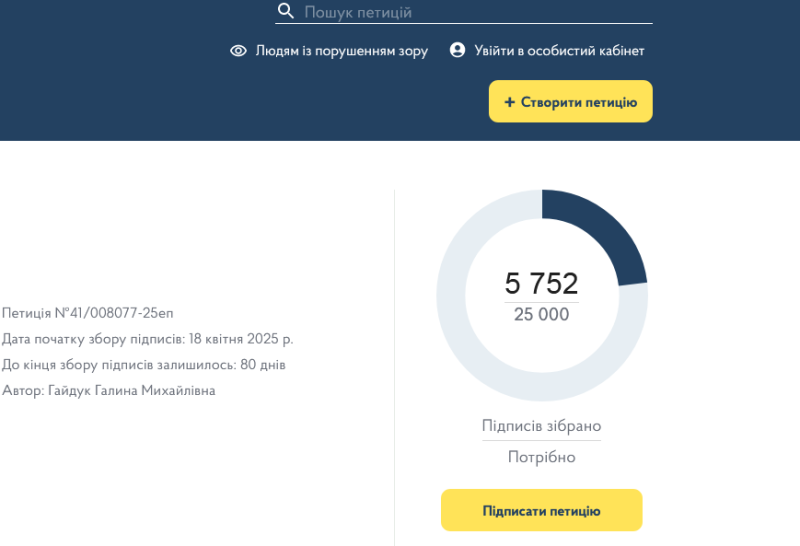Click the 'Створити петицію' button
This screenshot has height=546, width=800.
point(570,102)
